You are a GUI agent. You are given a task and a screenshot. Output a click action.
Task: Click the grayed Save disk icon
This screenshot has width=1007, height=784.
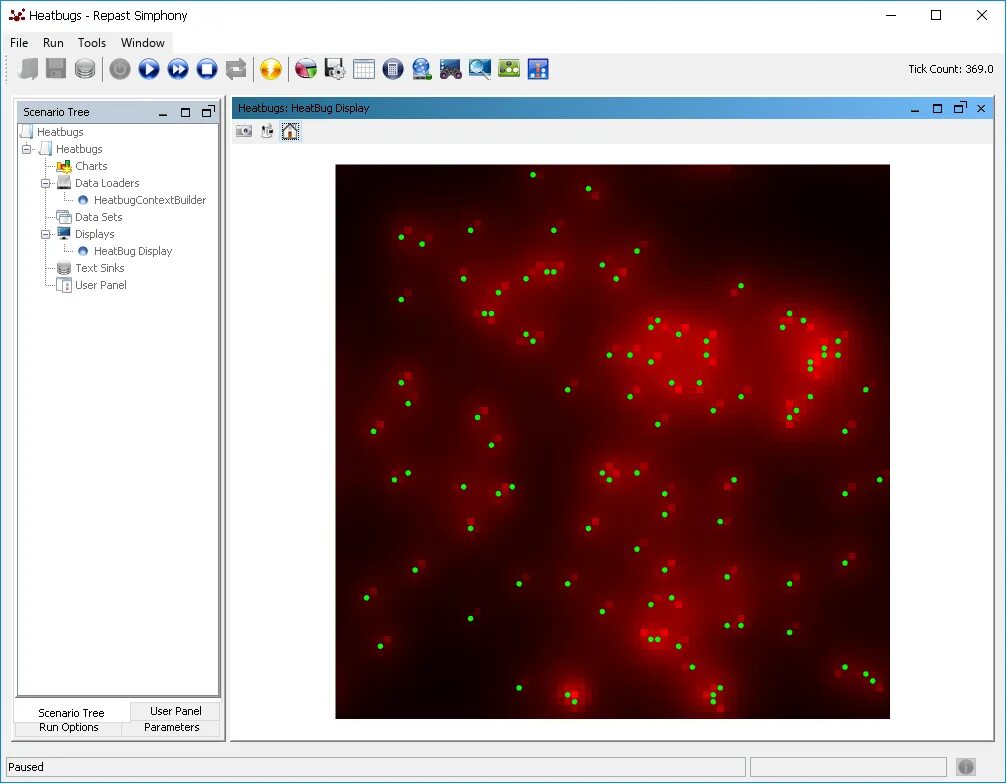click(56, 69)
